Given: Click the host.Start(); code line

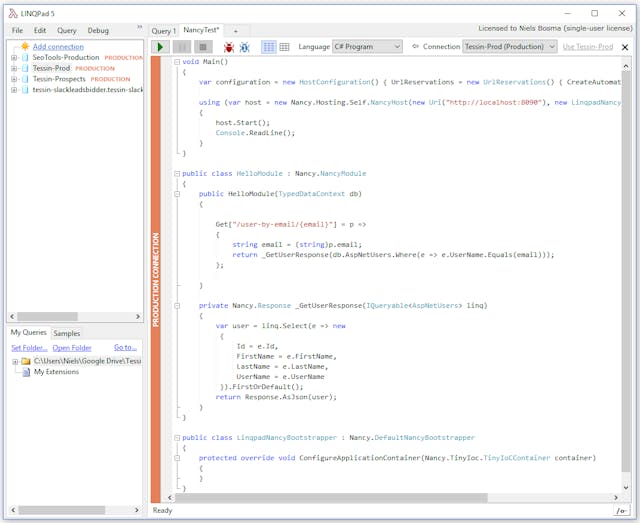Looking at the screenshot, I should (x=242, y=123).
